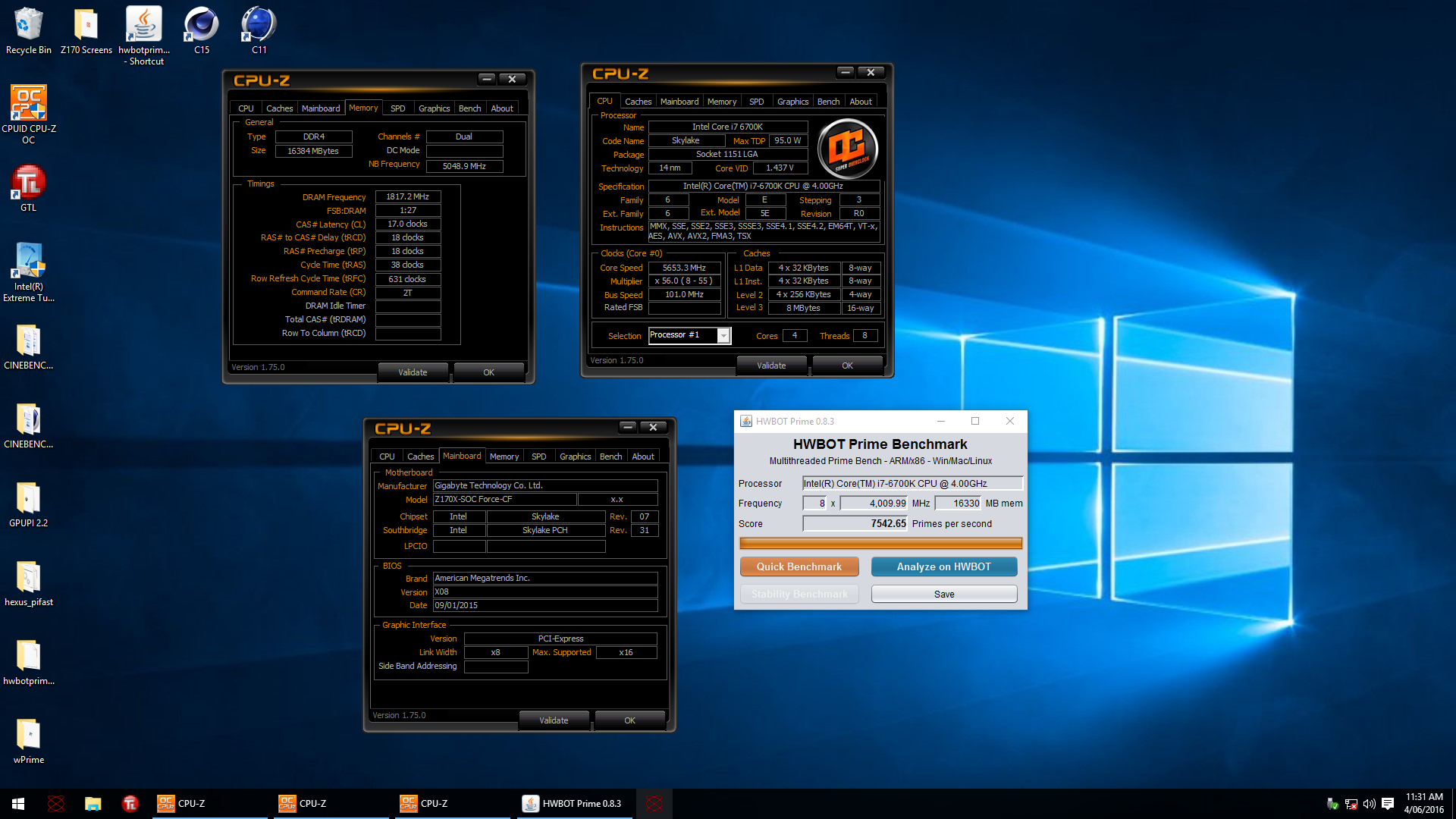
Task: Run Quick Benchmark in HWBOT Prime
Action: (x=799, y=566)
